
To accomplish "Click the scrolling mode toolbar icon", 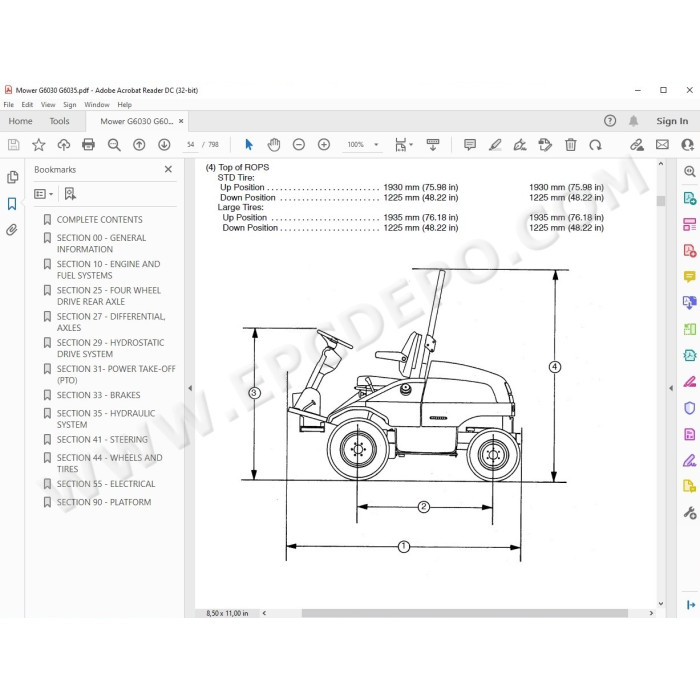I will [x=433, y=145].
